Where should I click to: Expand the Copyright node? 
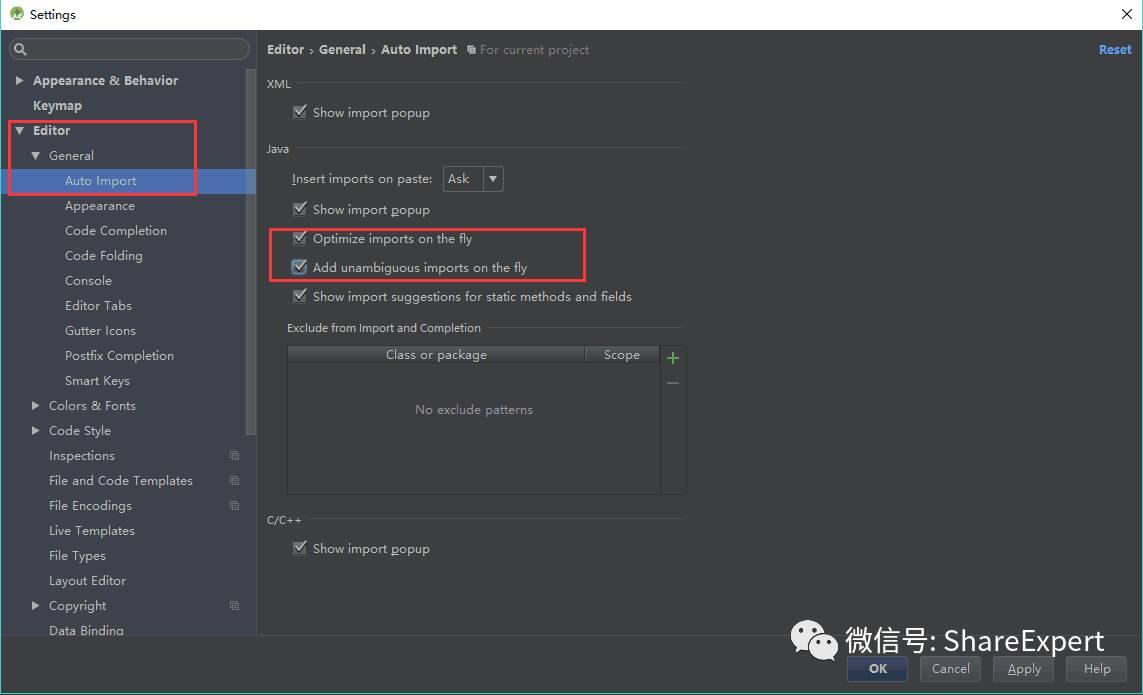point(35,605)
